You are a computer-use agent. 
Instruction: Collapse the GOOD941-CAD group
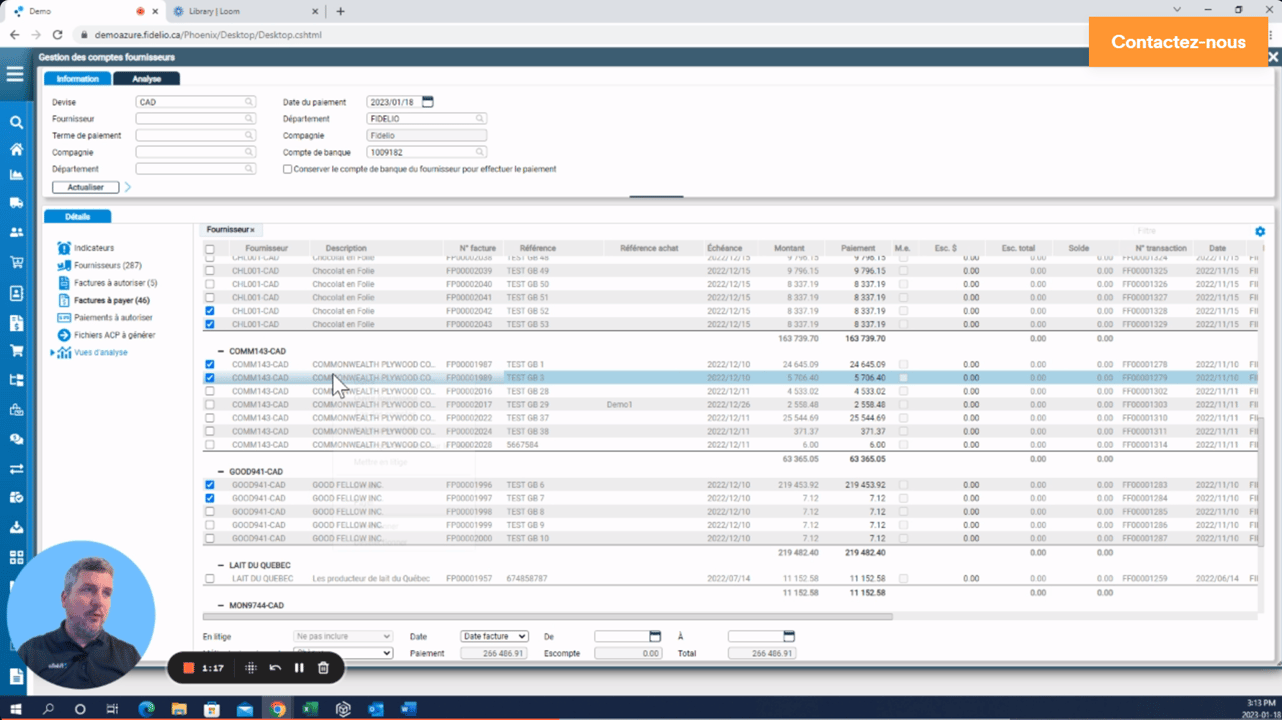coord(220,471)
